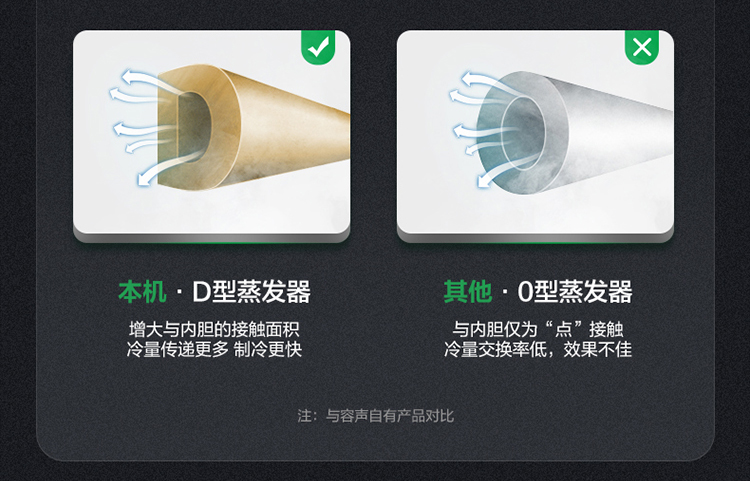Open the 0型蒸发器 image card
Screen dimensions: 750x481
pos(535,136)
